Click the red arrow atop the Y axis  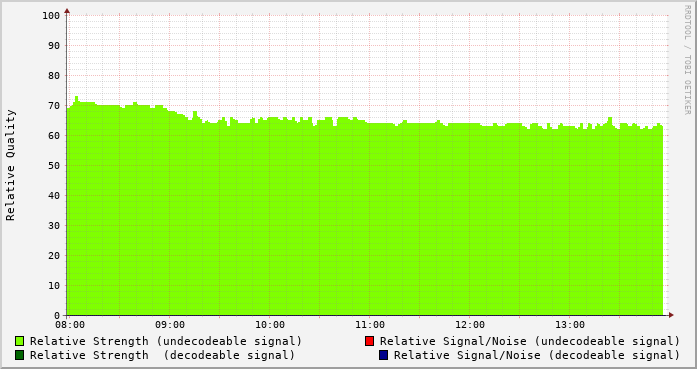click(67, 11)
